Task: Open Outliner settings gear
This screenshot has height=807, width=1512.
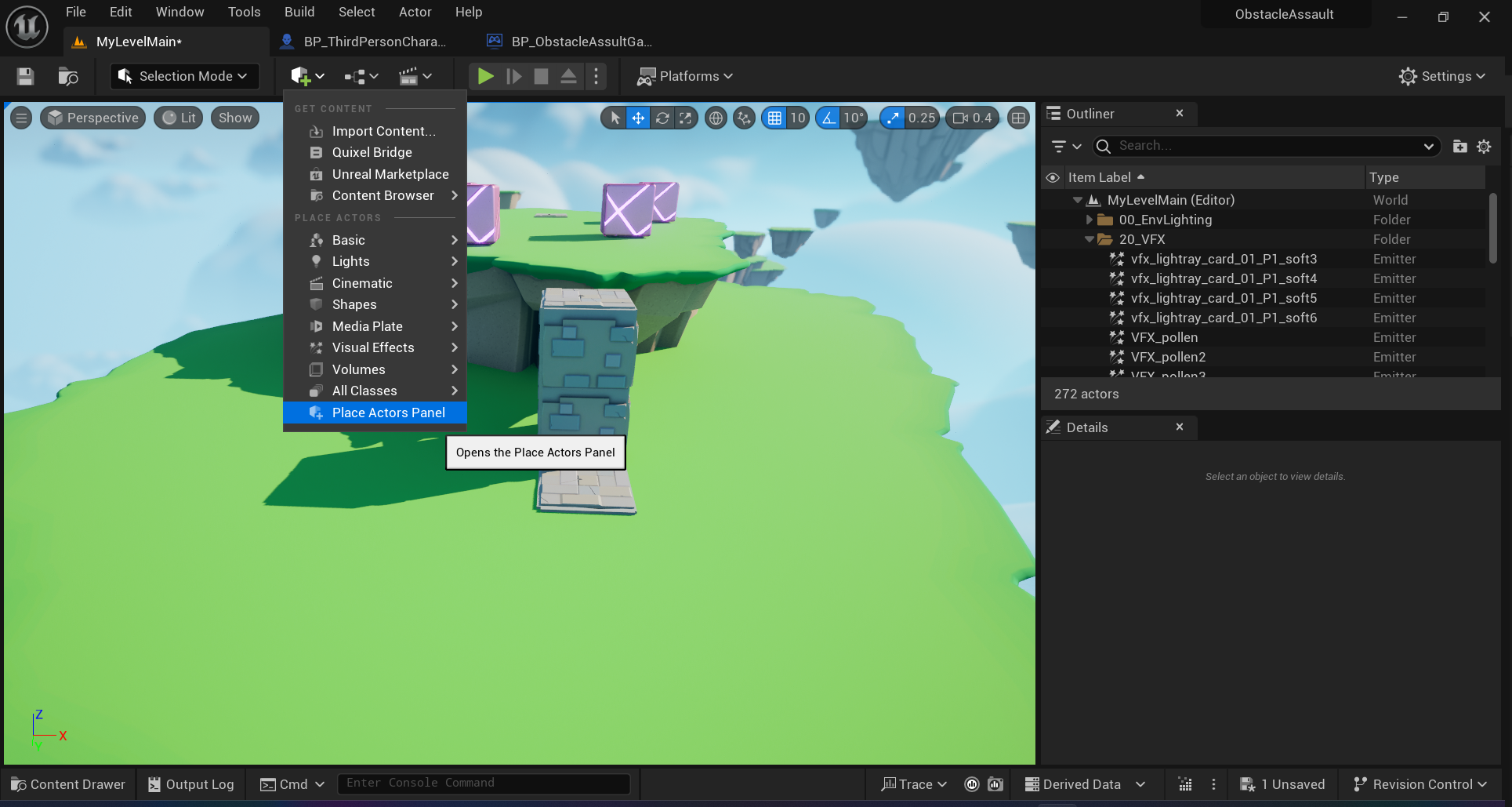Action: click(1484, 146)
